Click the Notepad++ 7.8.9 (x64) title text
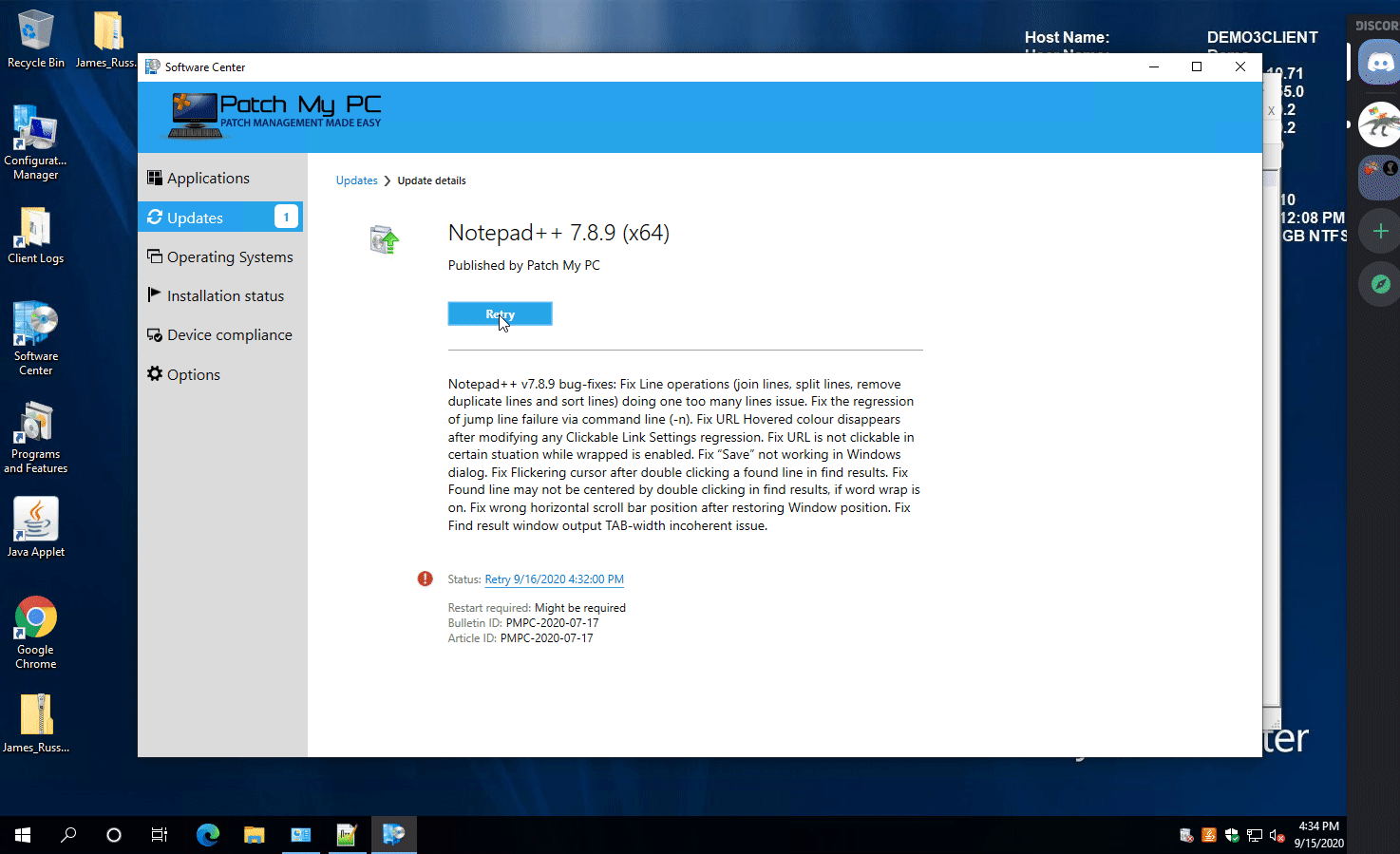Viewport: 1400px width, 854px height. (x=558, y=233)
